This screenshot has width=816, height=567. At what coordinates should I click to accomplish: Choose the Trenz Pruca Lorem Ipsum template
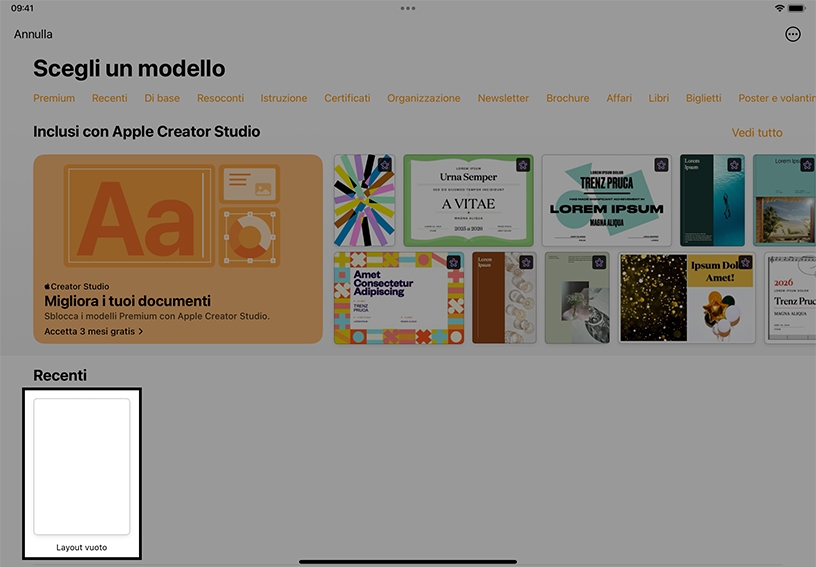[607, 200]
